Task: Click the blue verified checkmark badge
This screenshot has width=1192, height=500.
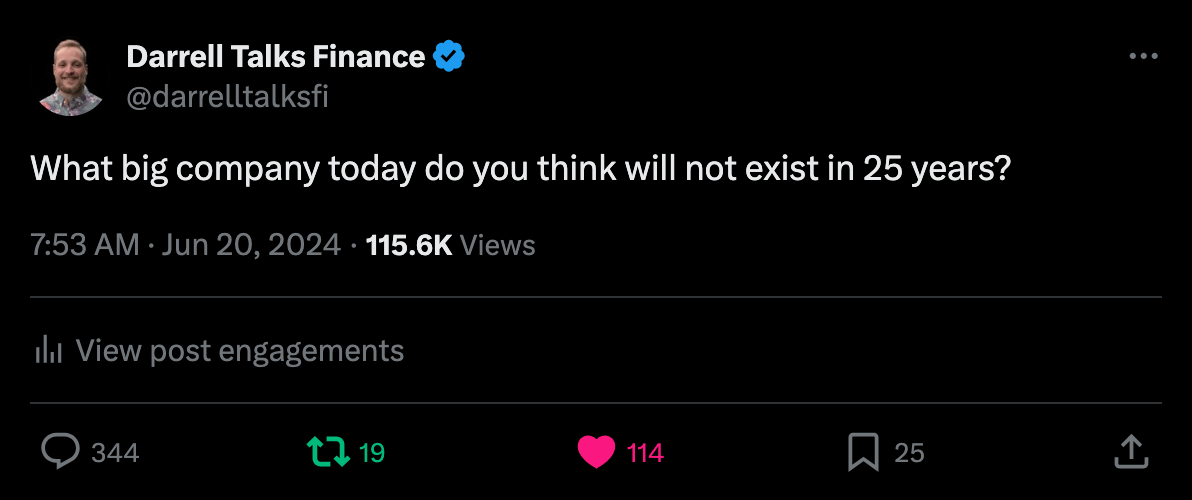Action: pyautogui.click(x=449, y=57)
